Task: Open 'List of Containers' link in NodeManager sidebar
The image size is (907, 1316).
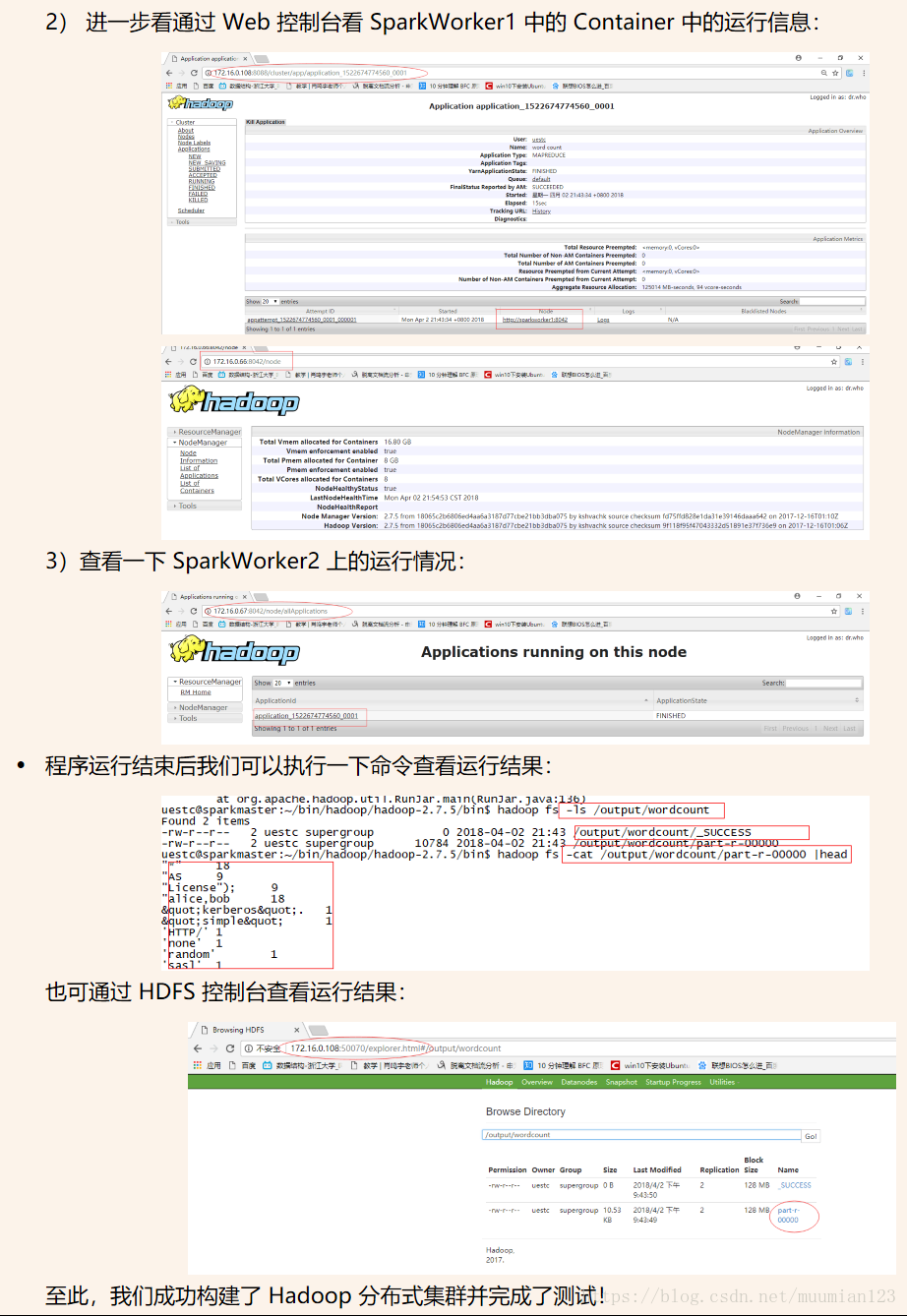Action: click(x=197, y=487)
